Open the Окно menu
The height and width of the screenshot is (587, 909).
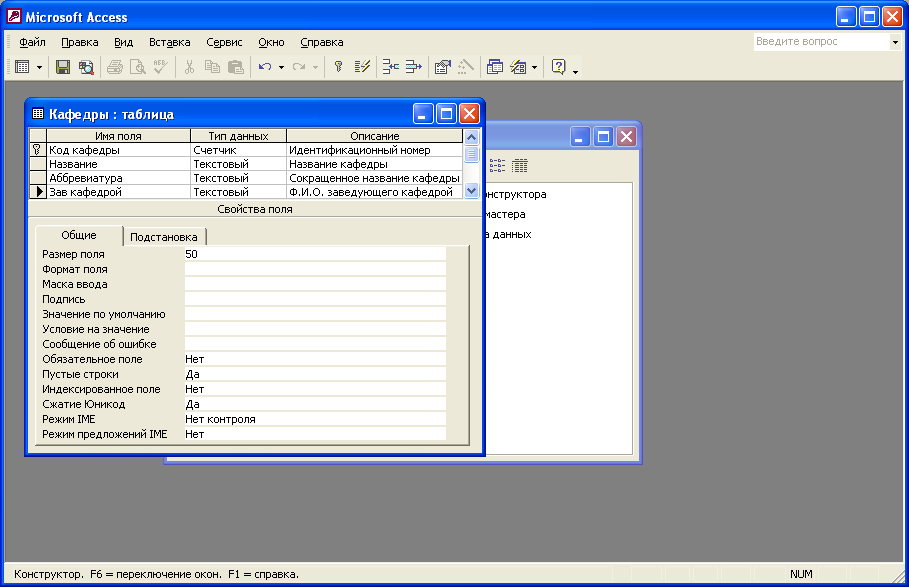(271, 42)
